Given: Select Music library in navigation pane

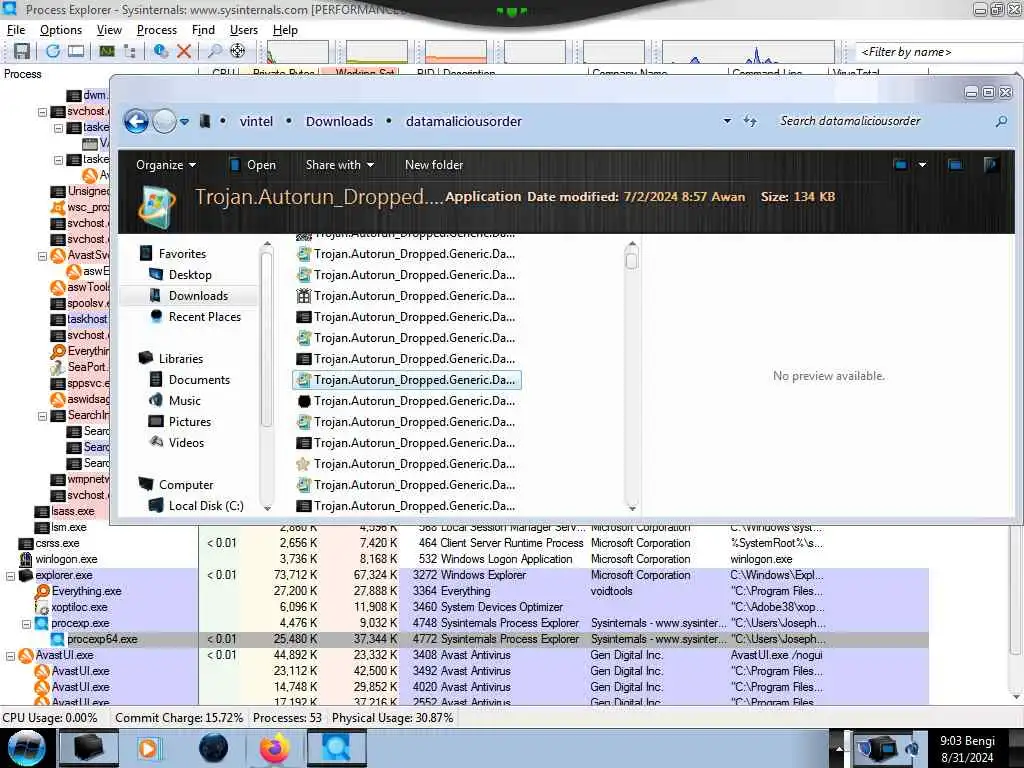Looking at the screenshot, I should [185, 400].
